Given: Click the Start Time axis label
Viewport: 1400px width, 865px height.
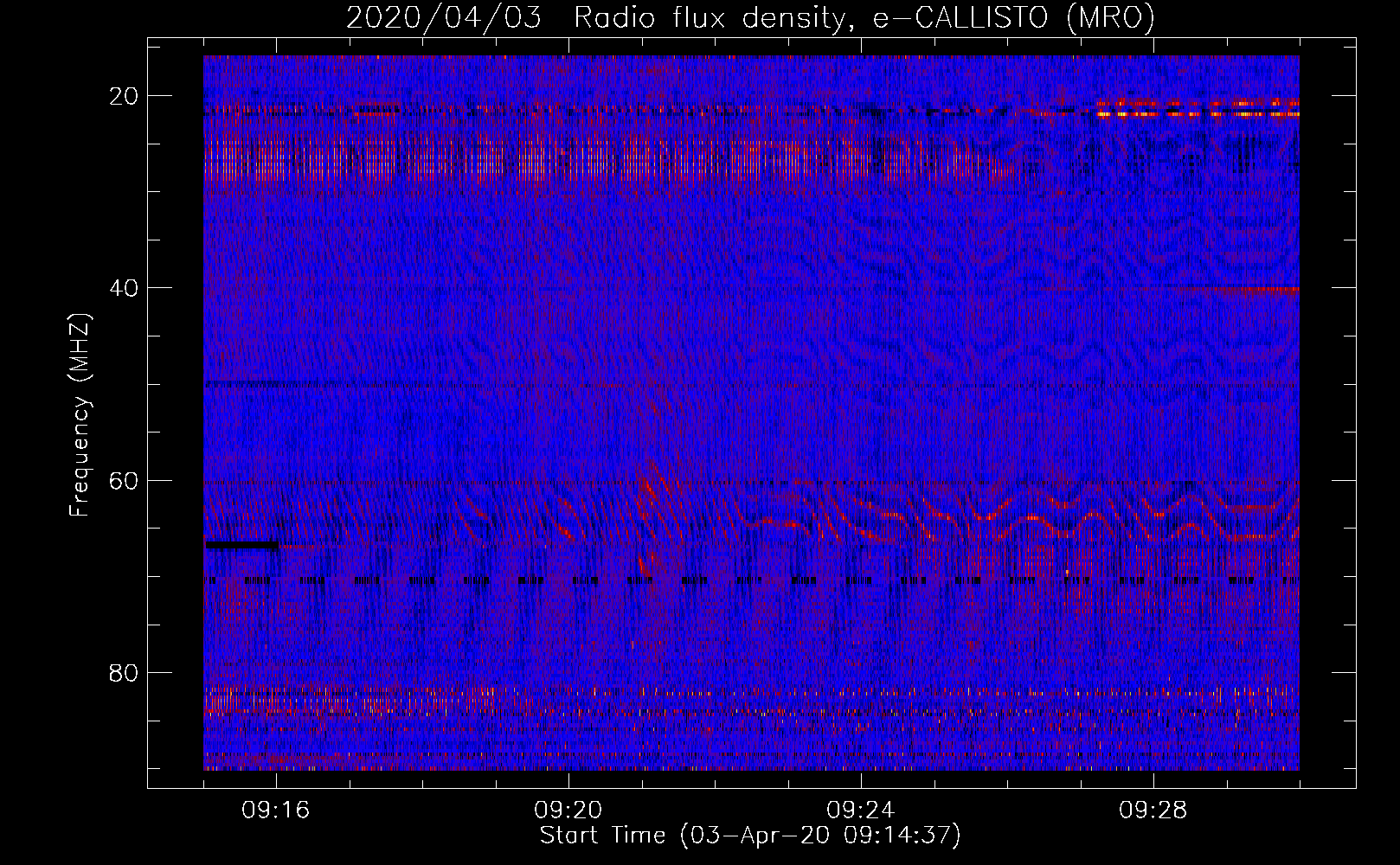Looking at the screenshot, I should pos(750,836).
